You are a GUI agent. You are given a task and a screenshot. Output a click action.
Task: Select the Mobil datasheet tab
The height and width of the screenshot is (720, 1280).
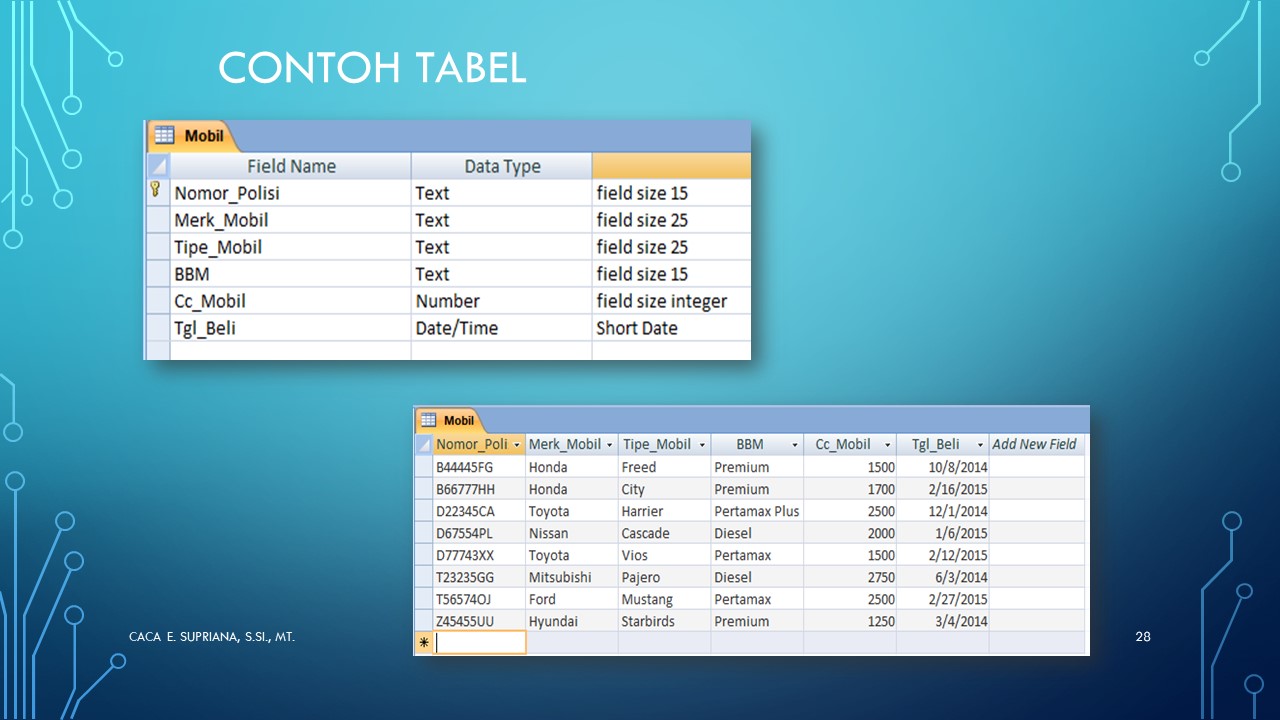click(459, 421)
